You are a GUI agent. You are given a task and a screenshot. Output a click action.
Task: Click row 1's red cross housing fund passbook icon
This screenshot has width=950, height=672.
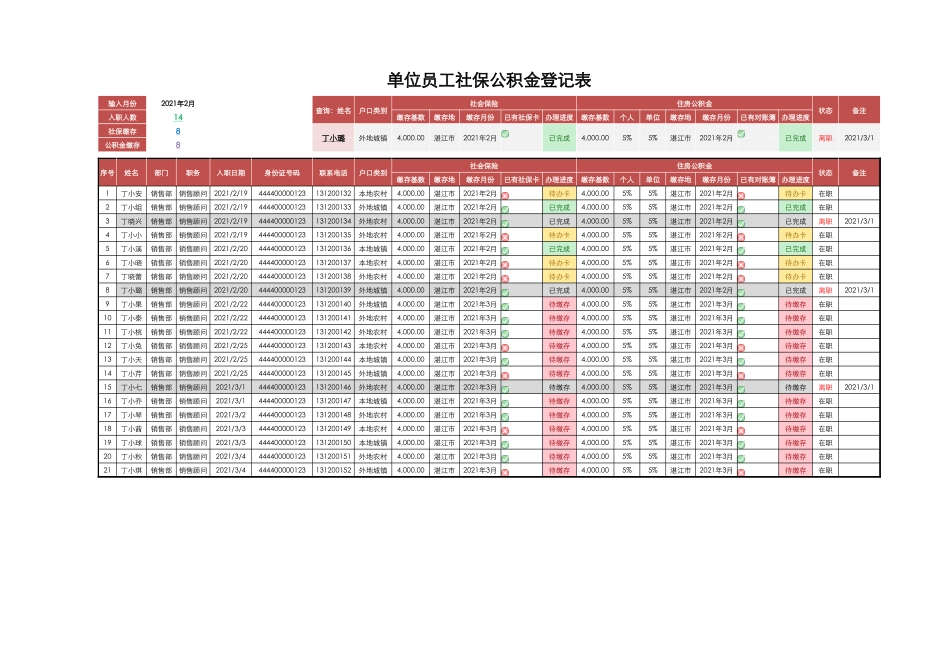click(x=742, y=196)
